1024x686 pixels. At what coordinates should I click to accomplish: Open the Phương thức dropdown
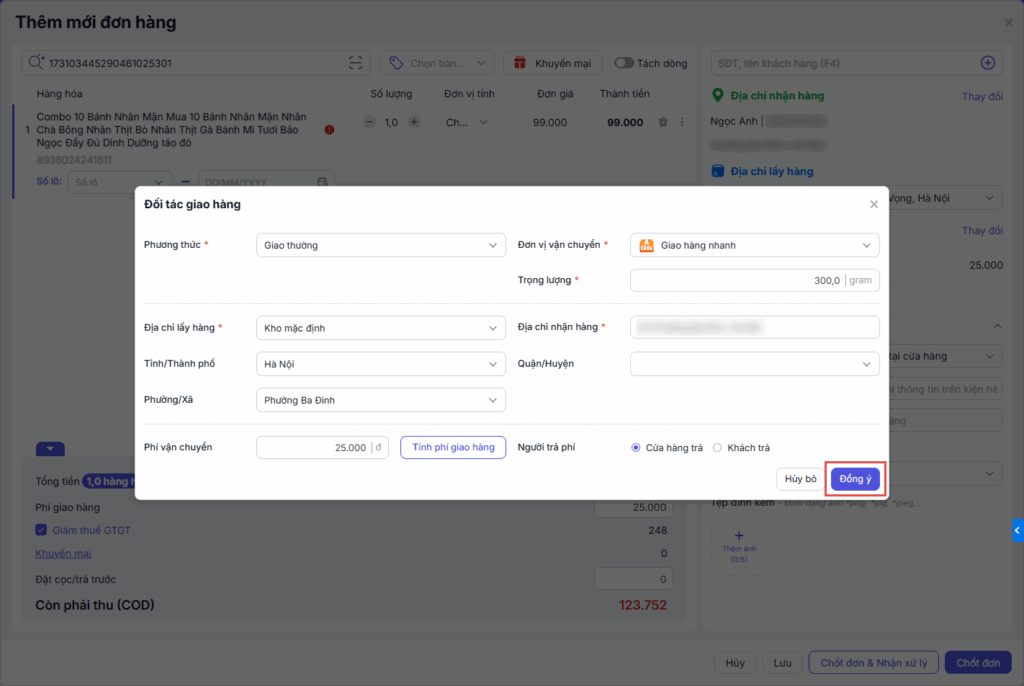pyautogui.click(x=380, y=245)
